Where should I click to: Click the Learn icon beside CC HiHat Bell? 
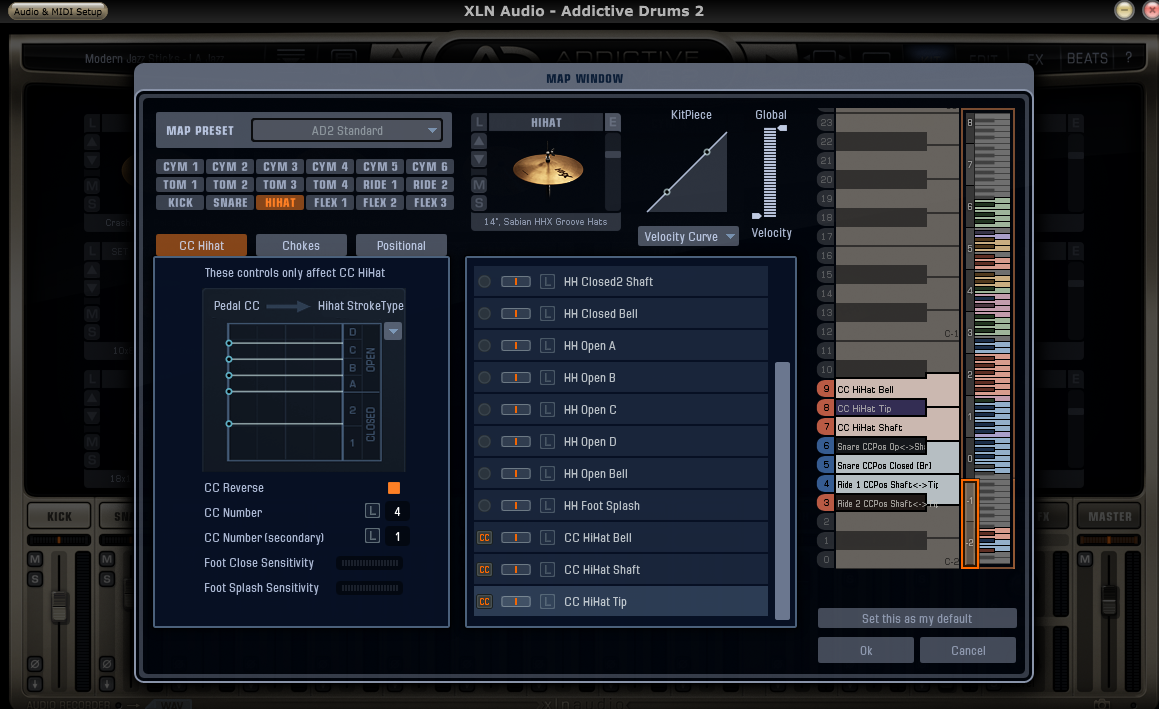click(x=547, y=537)
